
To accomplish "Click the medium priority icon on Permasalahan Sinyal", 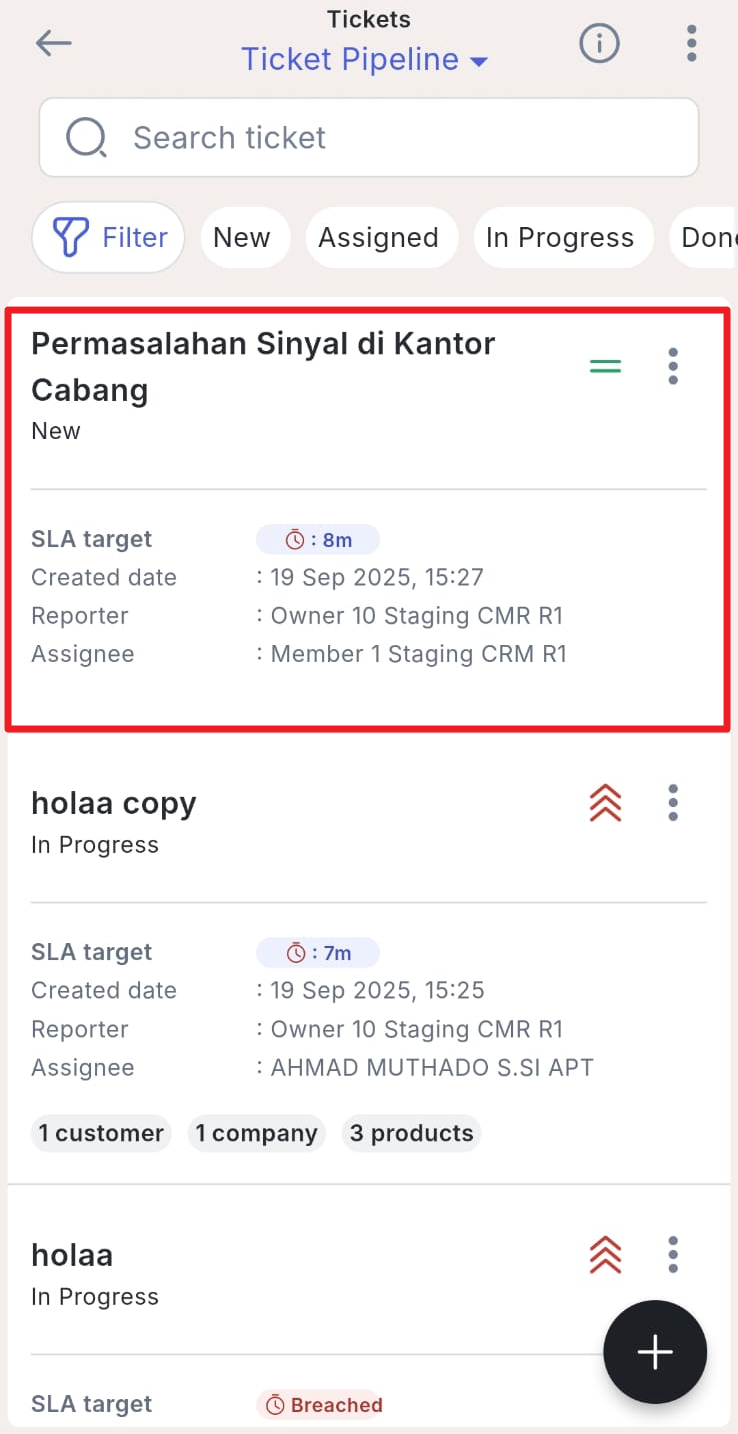I will [605, 367].
